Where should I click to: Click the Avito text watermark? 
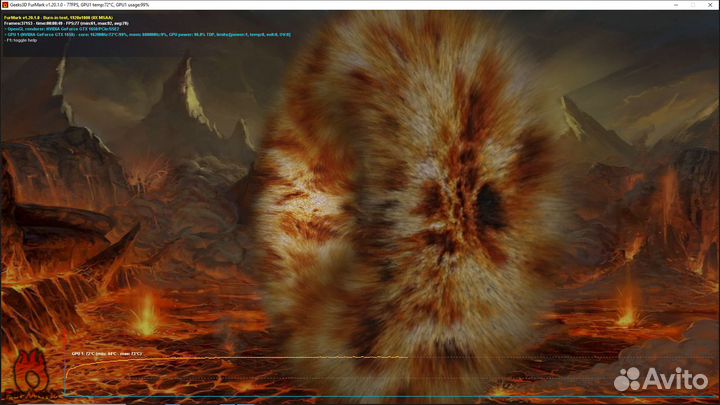676,379
